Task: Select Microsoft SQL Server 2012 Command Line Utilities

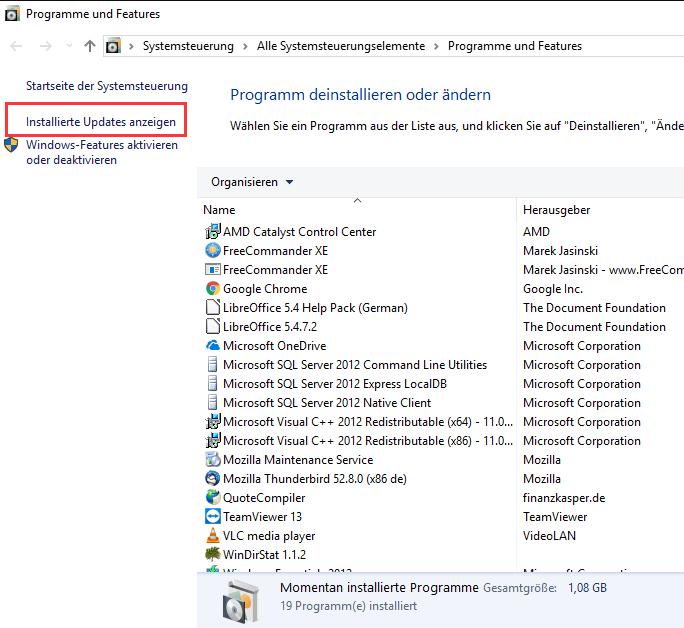Action: click(355, 365)
